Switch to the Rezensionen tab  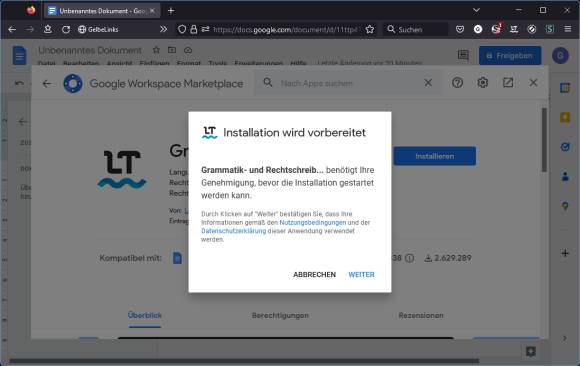coord(421,315)
